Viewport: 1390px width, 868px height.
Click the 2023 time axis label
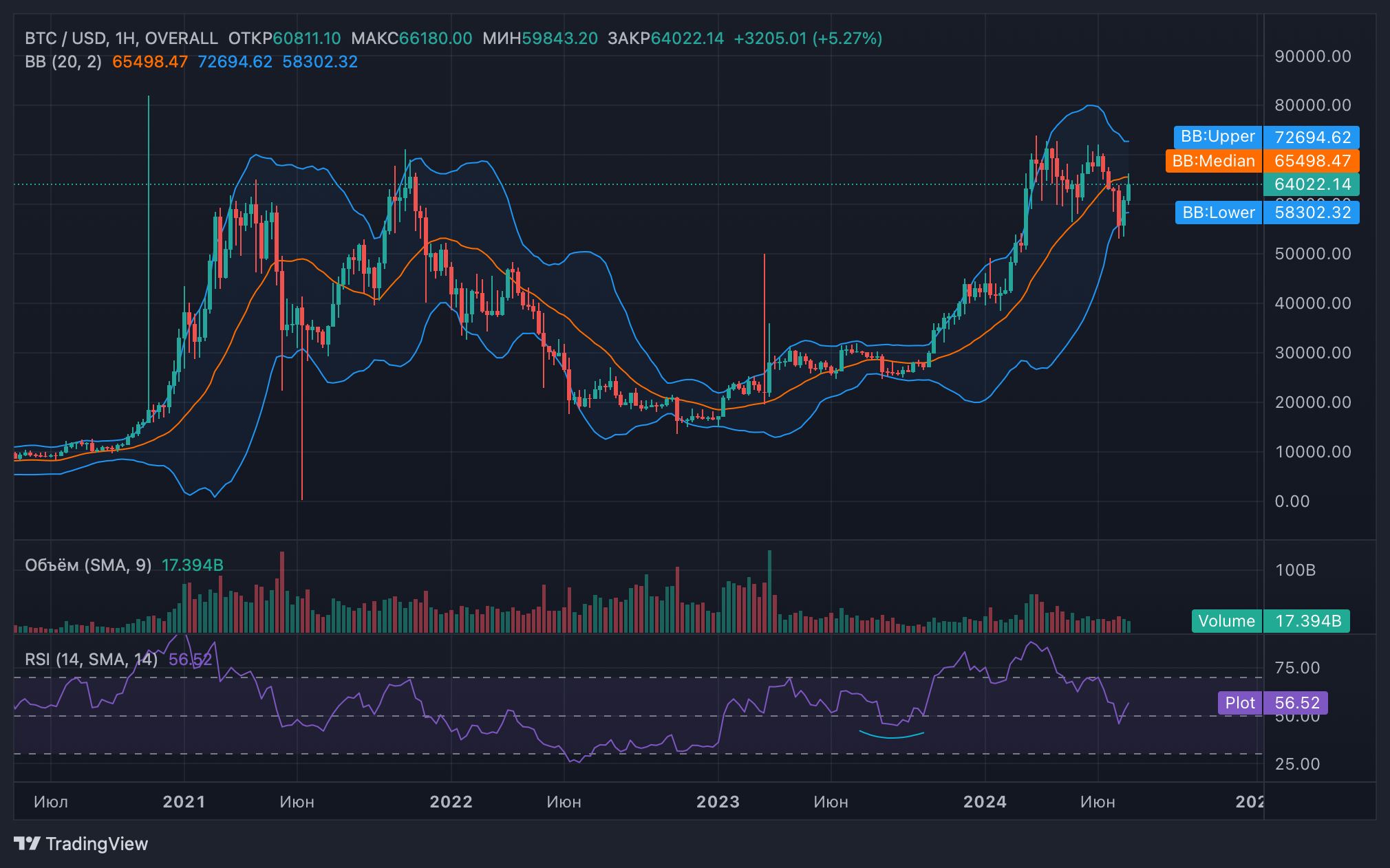click(x=718, y=802)
